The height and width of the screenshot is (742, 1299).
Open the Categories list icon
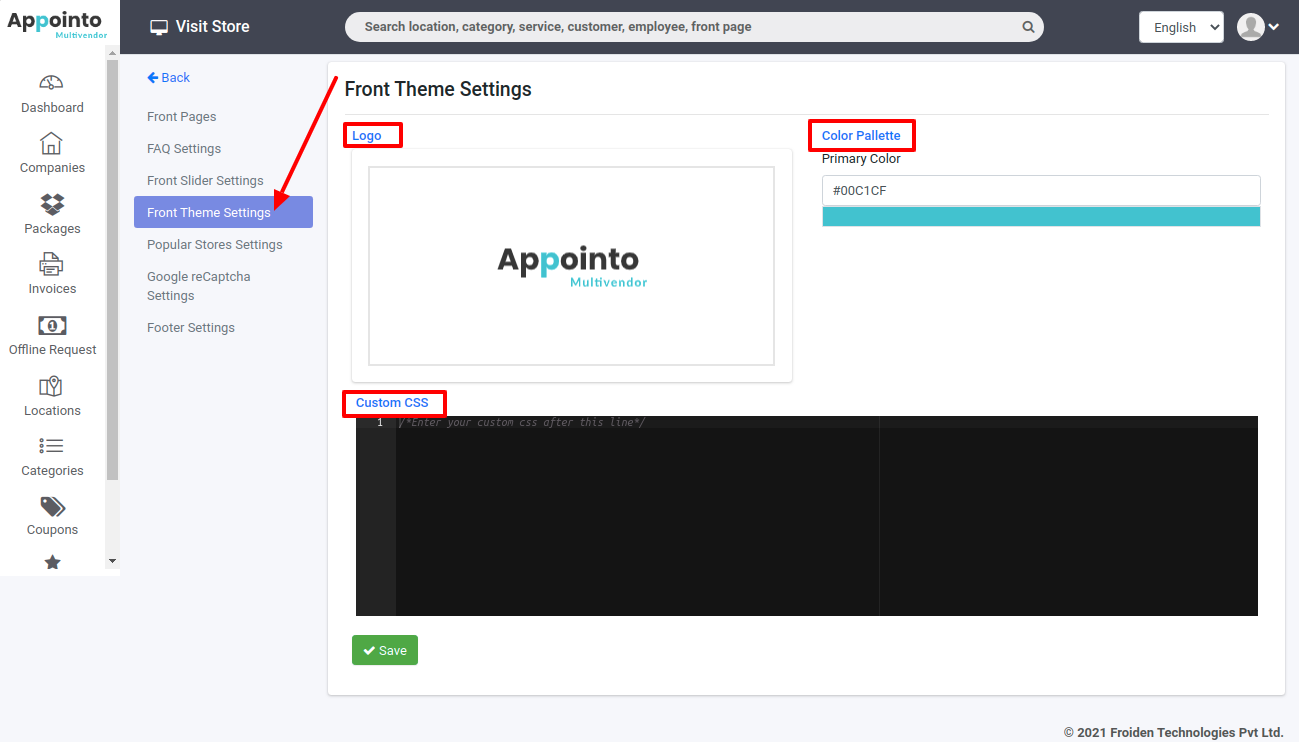(x=52, y=446)
